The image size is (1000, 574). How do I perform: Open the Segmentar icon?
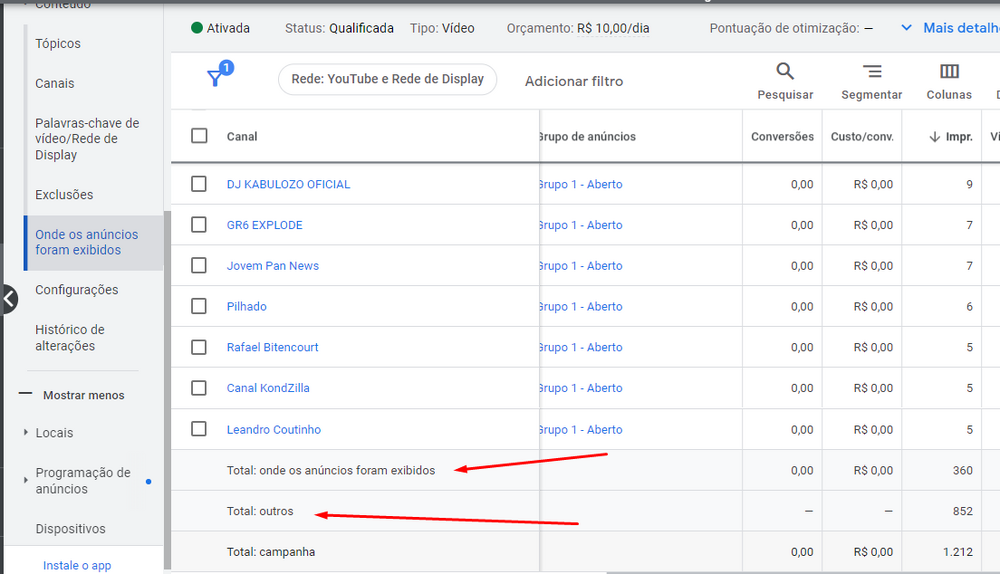[x=872, y=71]
